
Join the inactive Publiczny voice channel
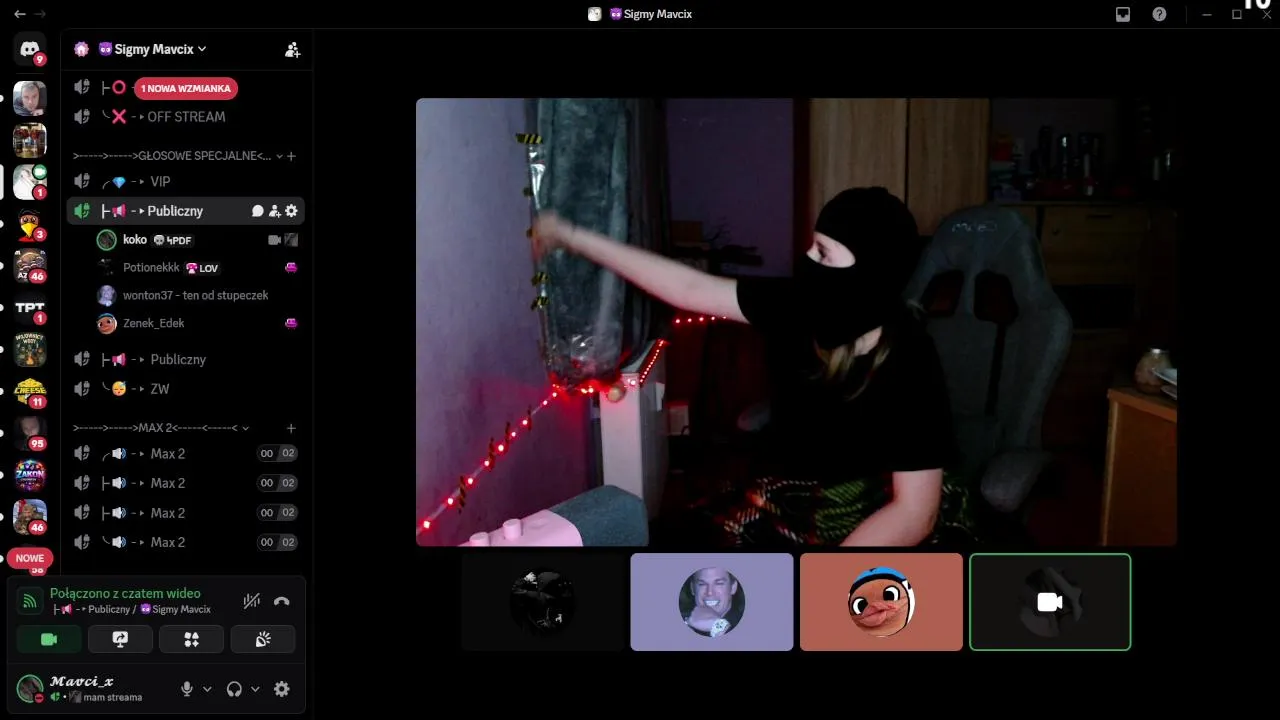186,359
